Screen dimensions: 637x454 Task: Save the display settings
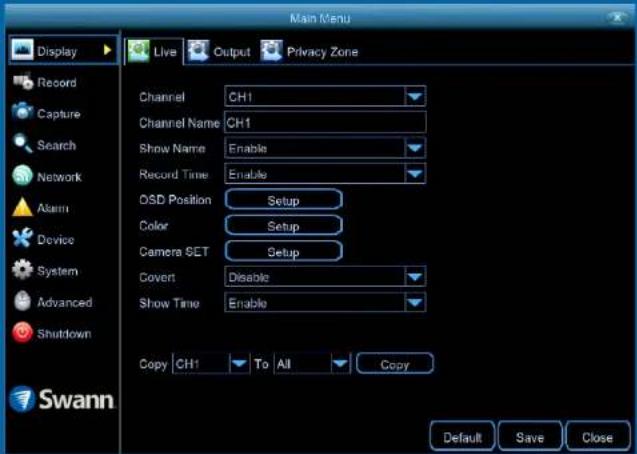click(x=530, y=436)
